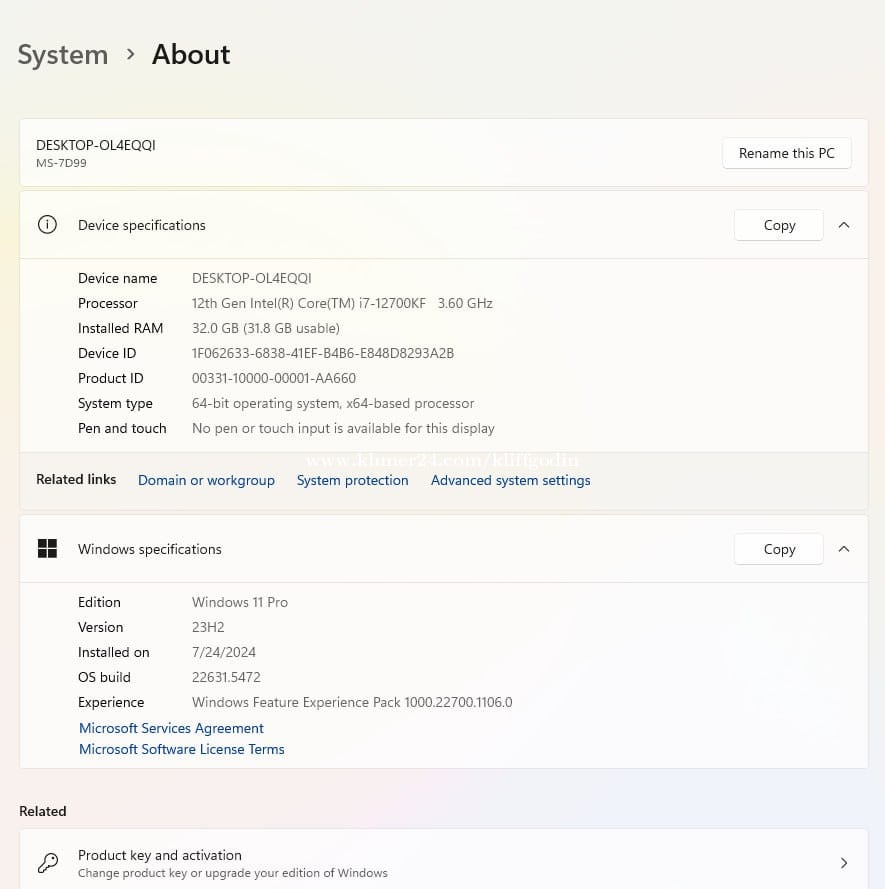Collapse the Device specifications section chevron
885x889 pixels.
pos(844,225)
